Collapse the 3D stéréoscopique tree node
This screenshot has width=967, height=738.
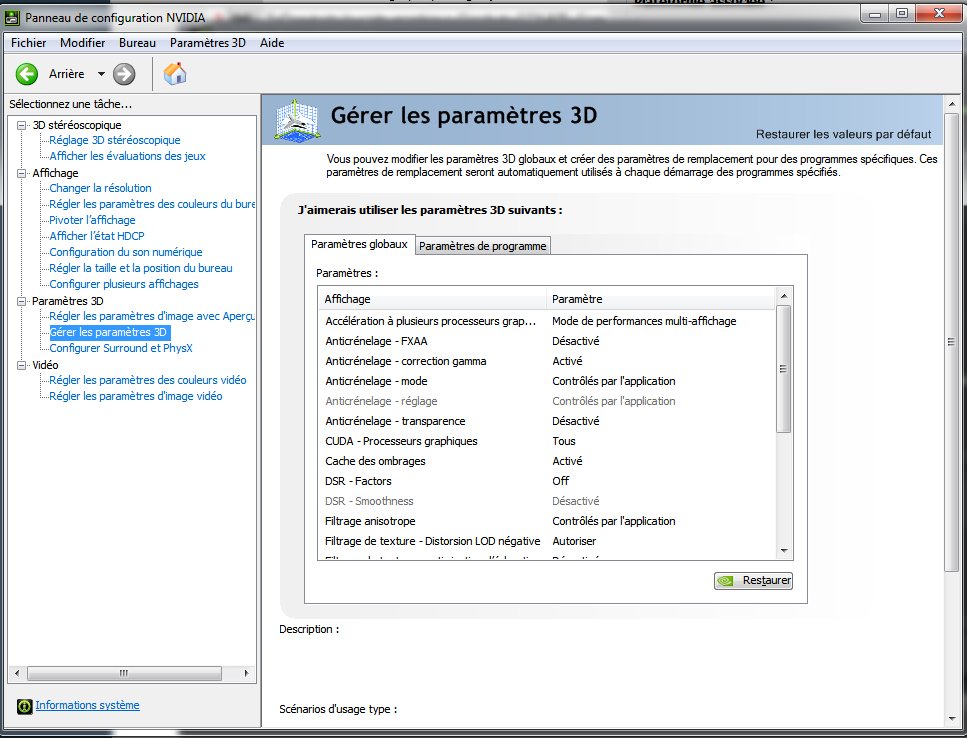(x=22, y=125)
